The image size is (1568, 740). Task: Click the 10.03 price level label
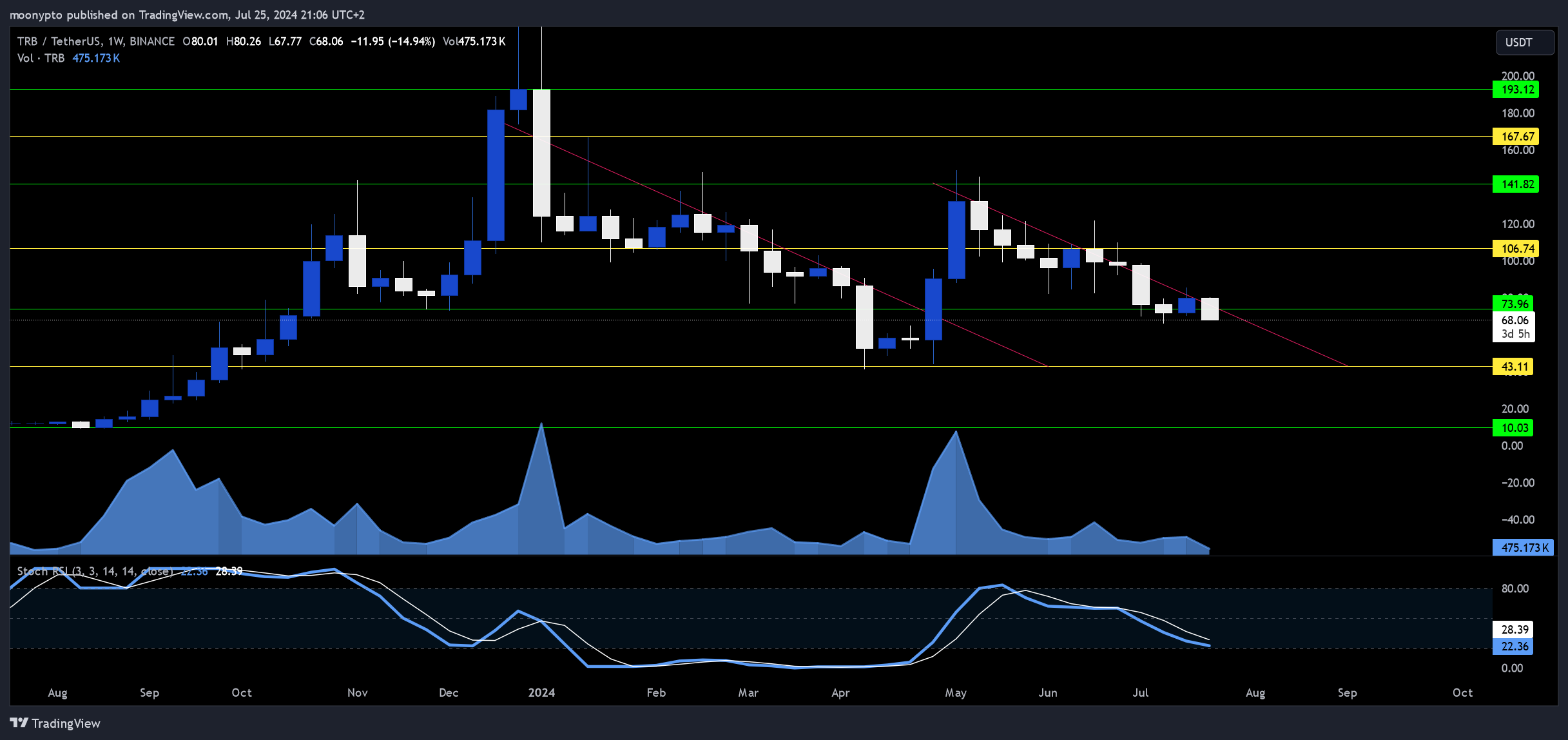1513,427
